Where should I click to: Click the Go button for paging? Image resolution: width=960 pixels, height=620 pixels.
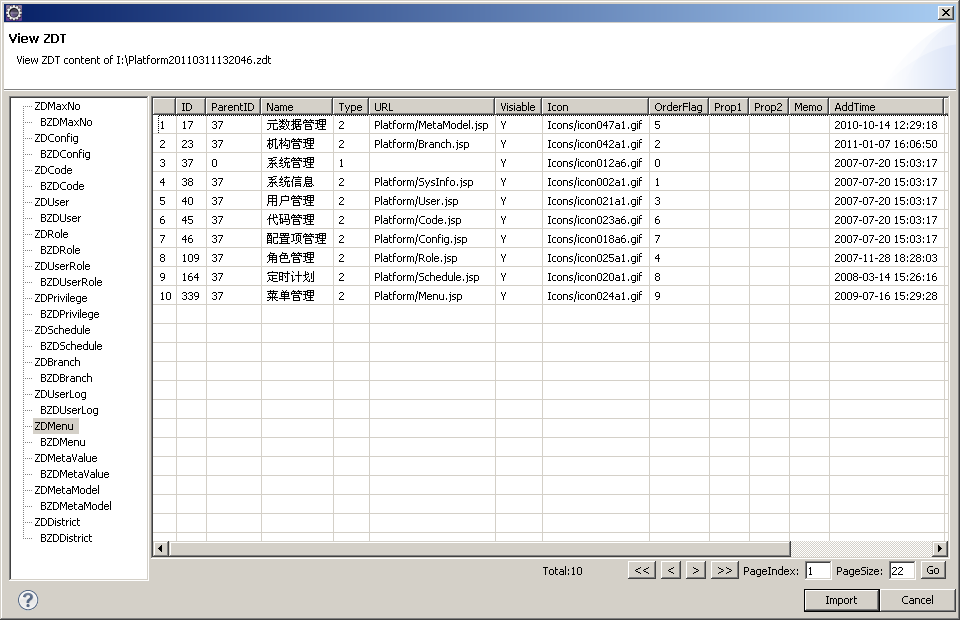point(932,570)
